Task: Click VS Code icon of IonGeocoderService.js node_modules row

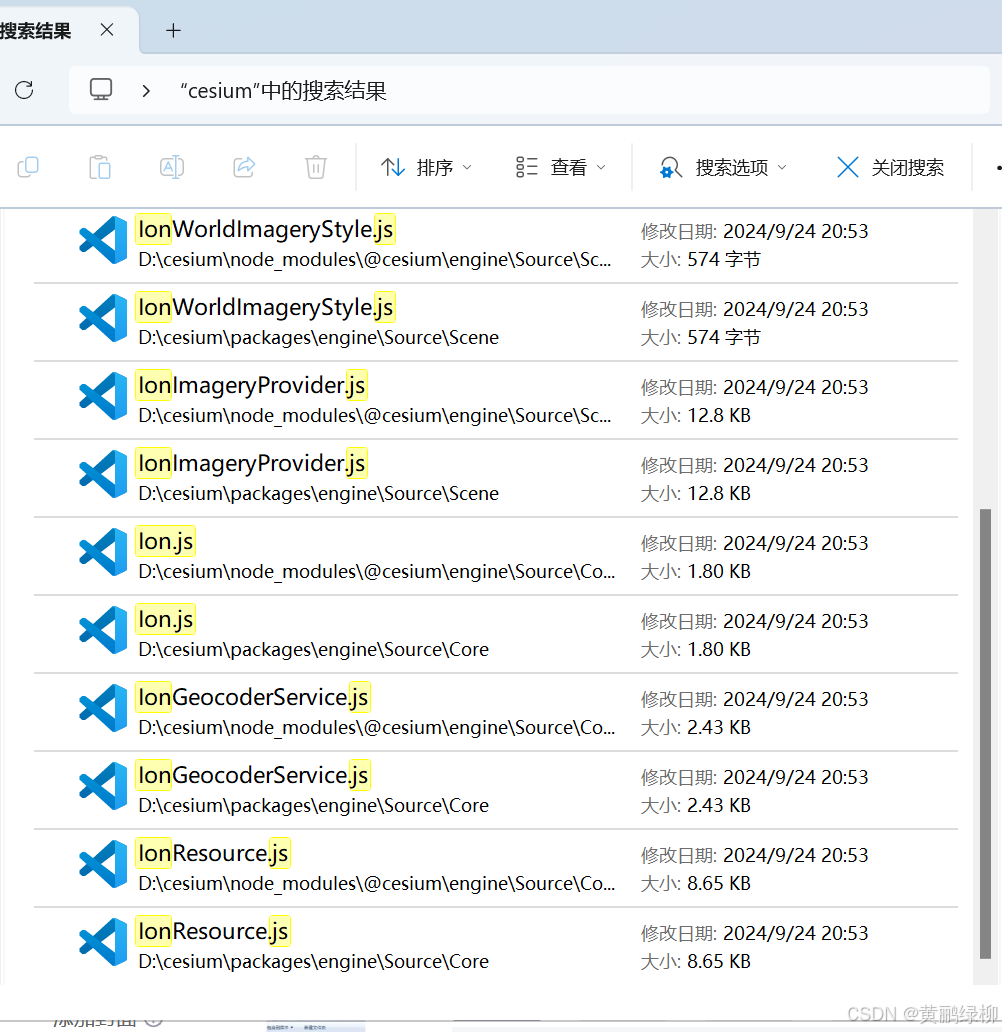Action: point(103,708)
